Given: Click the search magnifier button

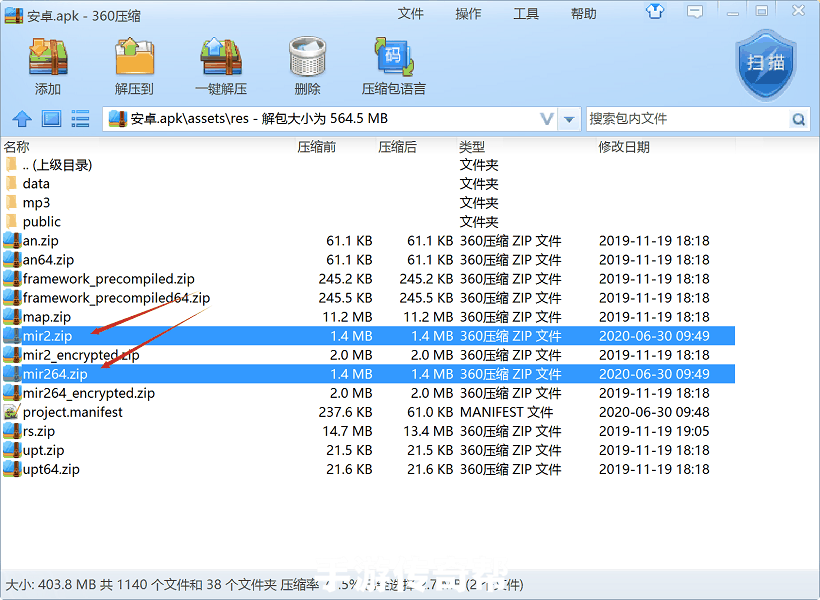Looking at the screenshot, I should 798,119.
